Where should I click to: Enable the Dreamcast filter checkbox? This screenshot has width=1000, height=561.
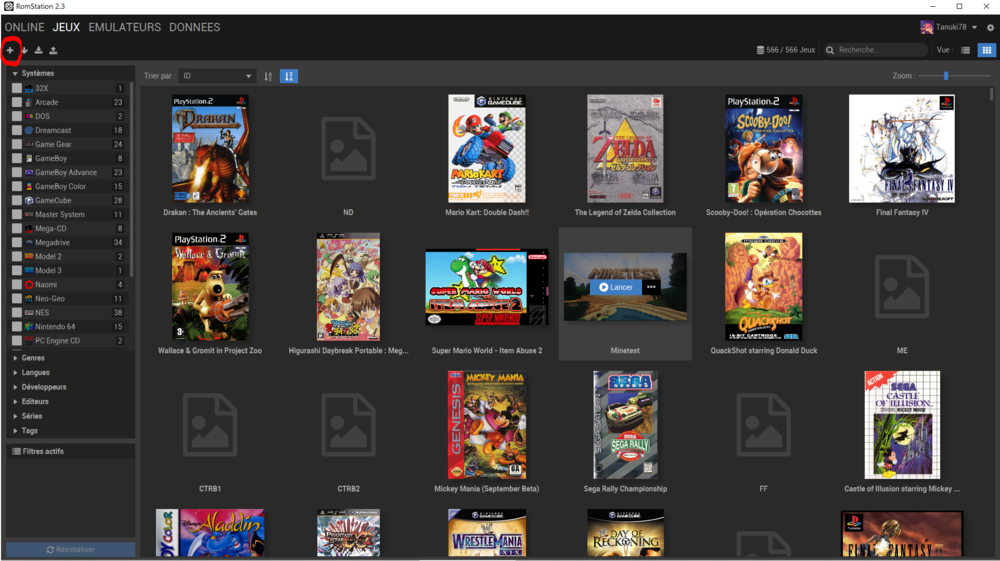[x=17, y=130]
